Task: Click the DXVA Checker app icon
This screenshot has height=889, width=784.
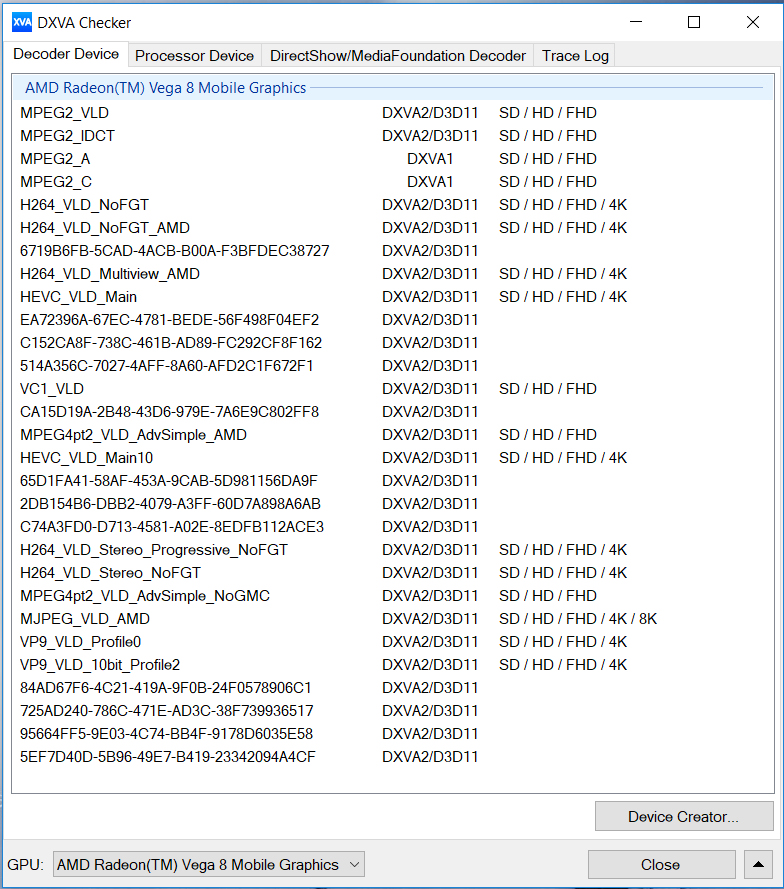Action: tap(21, 22)
